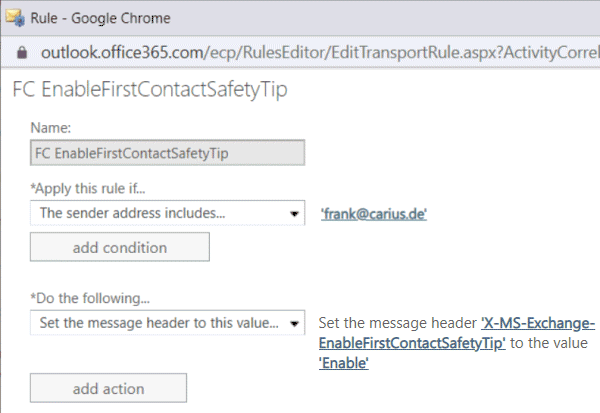Click the 'to the value' description text
This screenshot has height=413, width=600.
point(549,343)
